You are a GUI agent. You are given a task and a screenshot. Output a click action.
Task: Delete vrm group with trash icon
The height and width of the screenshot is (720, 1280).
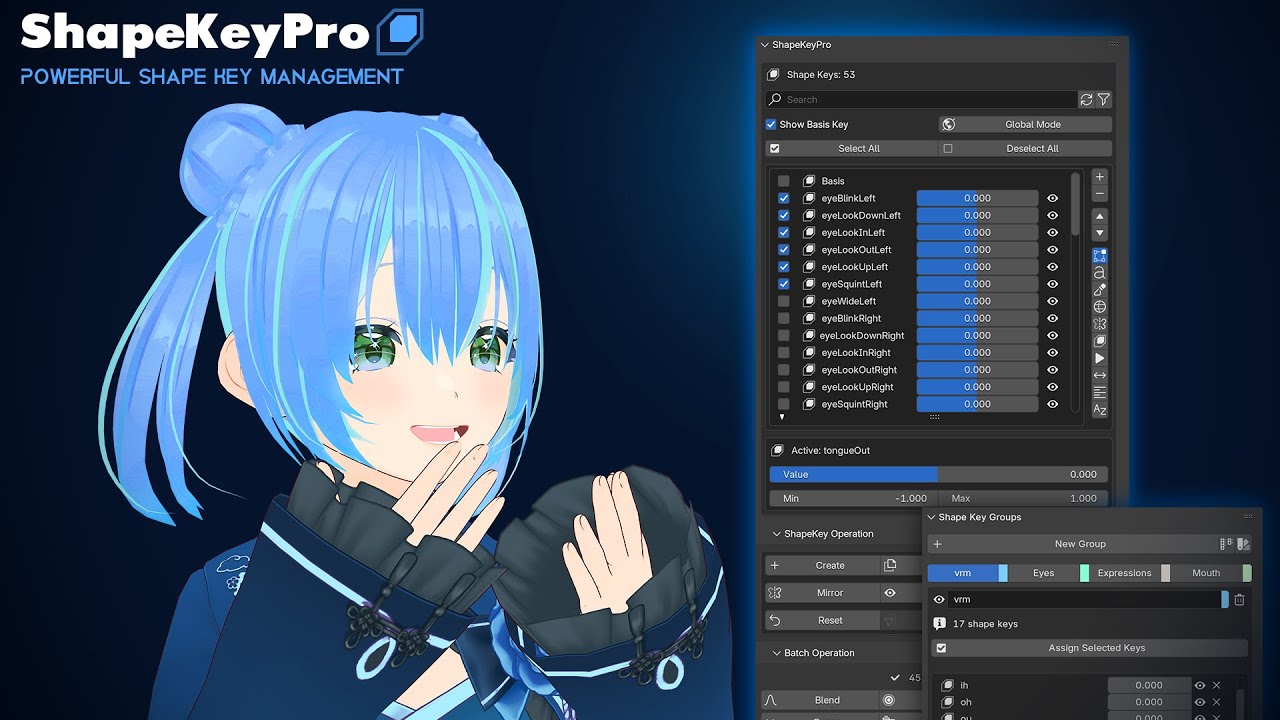click(1240, 600)
